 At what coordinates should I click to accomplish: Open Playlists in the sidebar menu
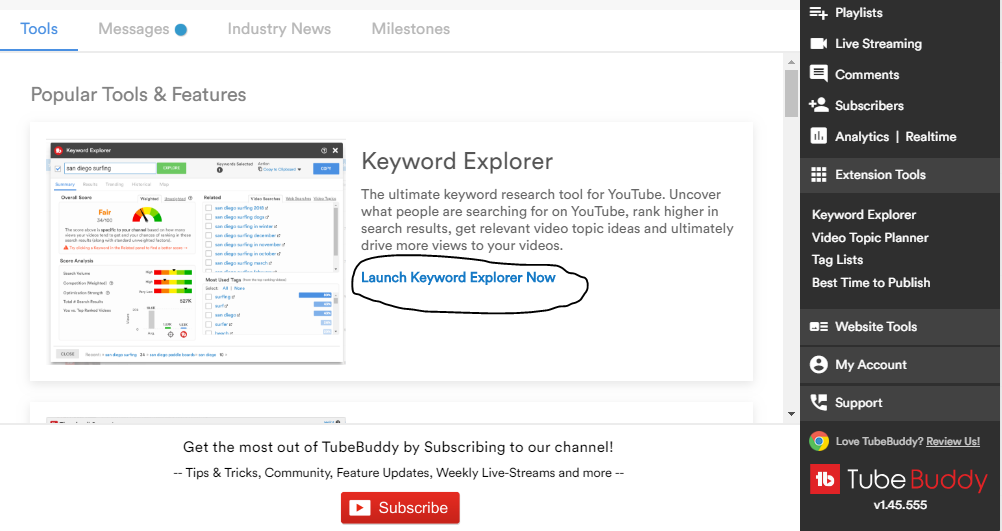(859, 13)
